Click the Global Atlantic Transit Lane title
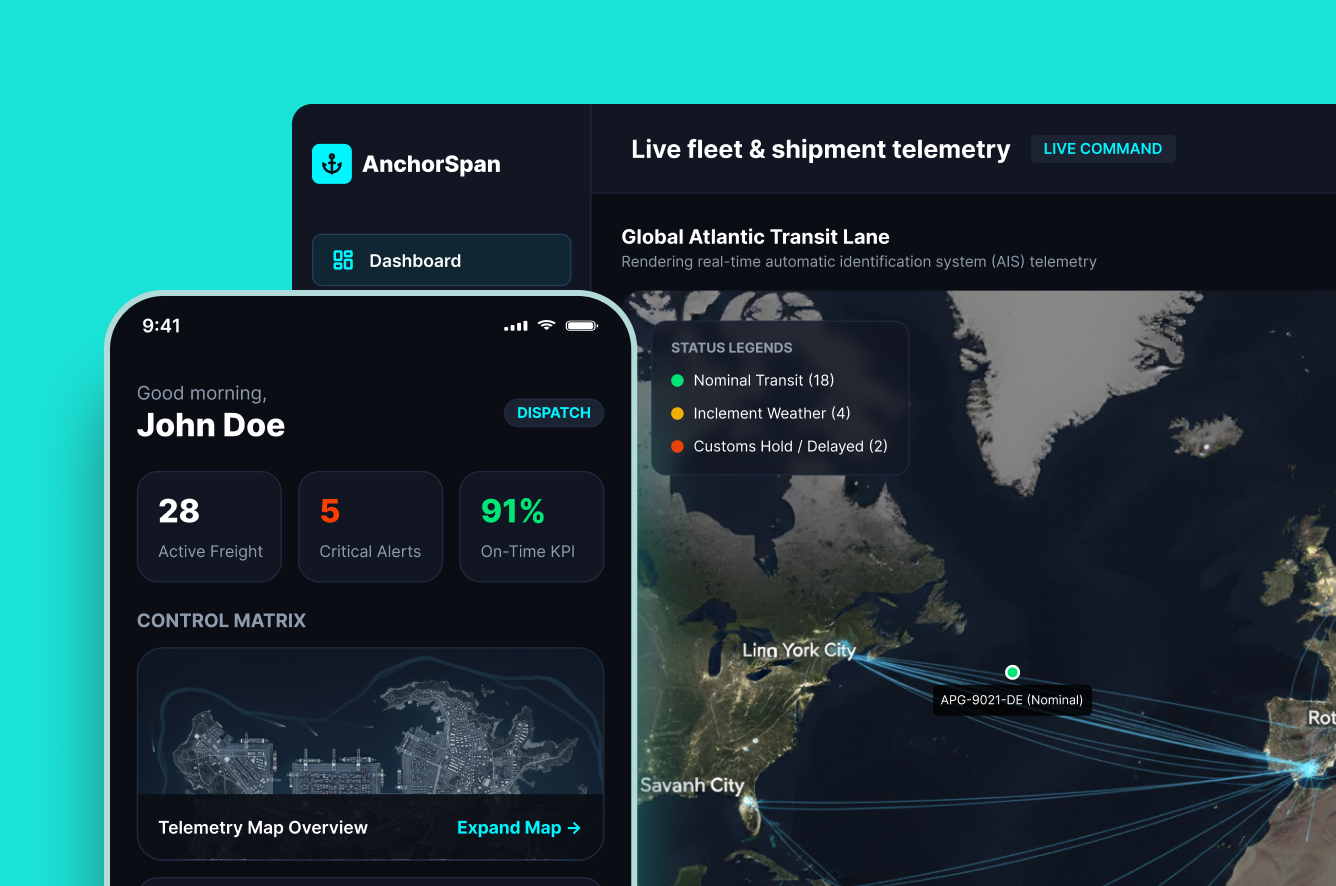Screen dimensions: 1336x886 756,237
